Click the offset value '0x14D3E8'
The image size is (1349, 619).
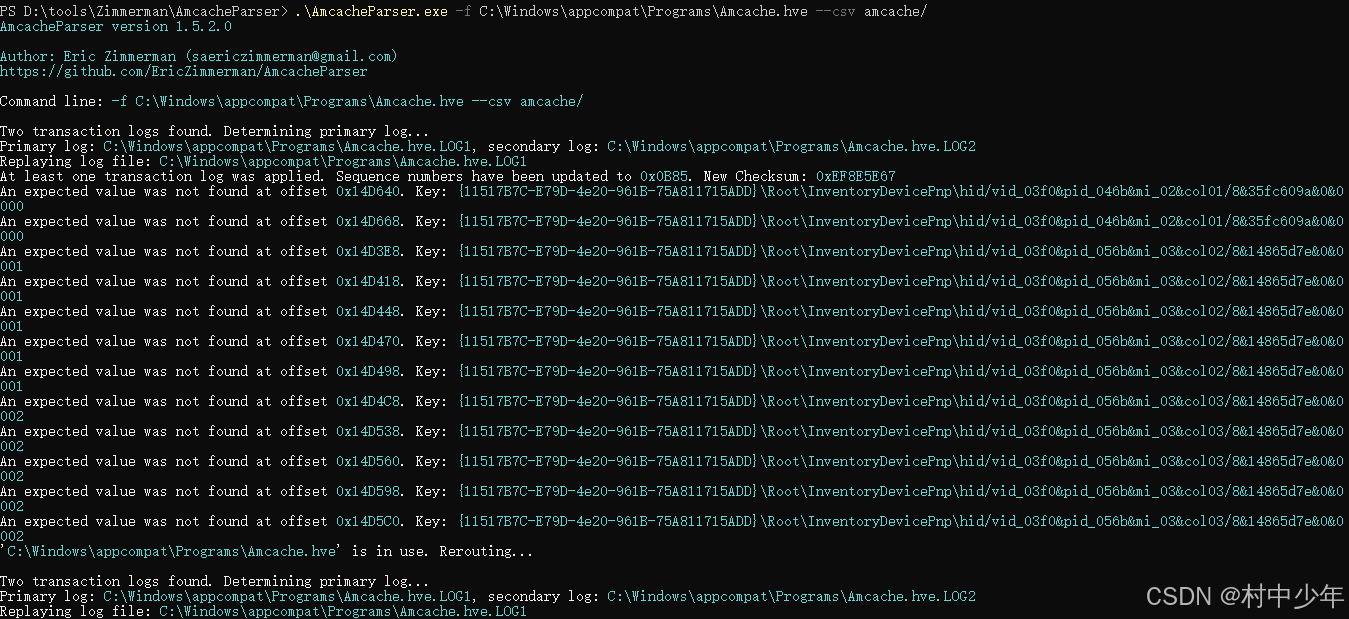coord(368,252)
